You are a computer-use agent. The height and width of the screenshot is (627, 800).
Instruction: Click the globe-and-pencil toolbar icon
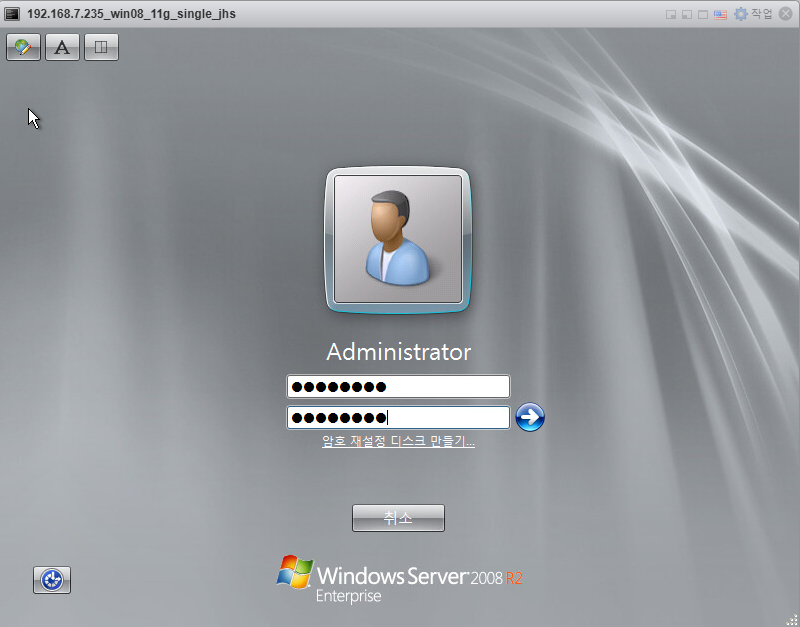[x=23, y=47]
